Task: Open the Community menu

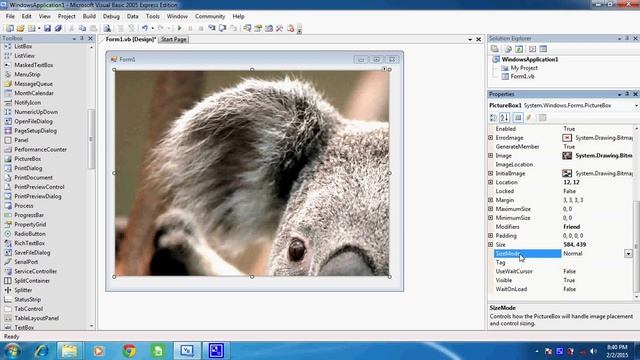Action: (x=210, y=16)
